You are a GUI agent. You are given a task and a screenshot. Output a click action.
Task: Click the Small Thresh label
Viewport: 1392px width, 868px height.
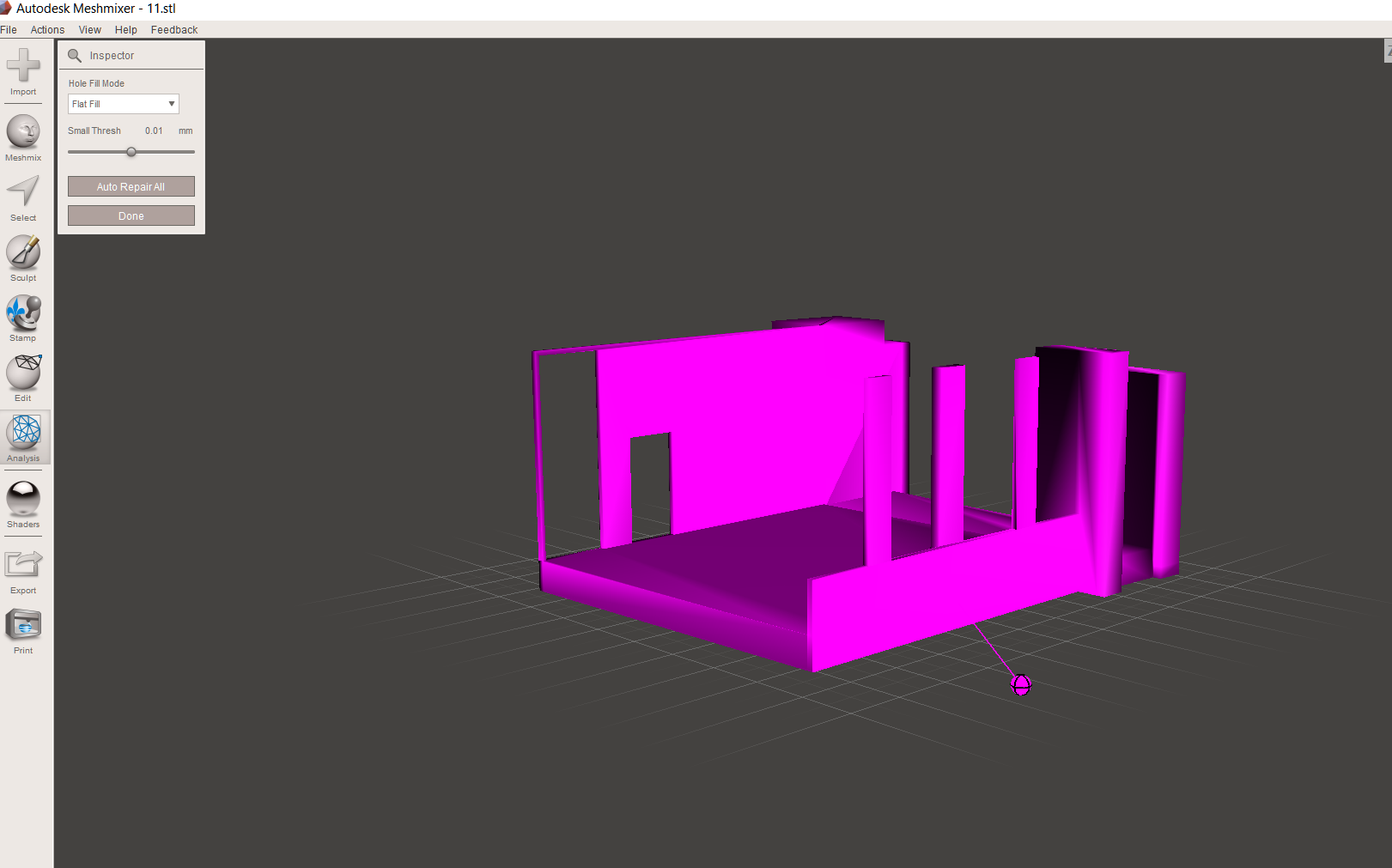pyautogui.click(x=94, y=131)
